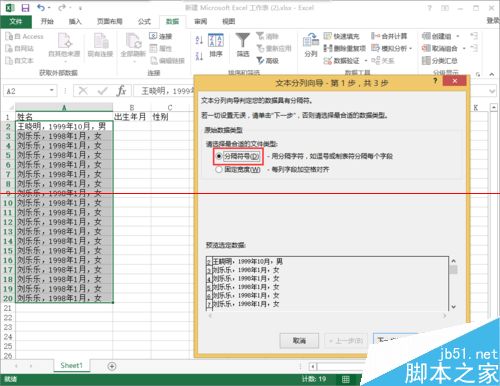Open 连接 connections in the ribbon
500x386 pixels.
[x=160, y=36]
